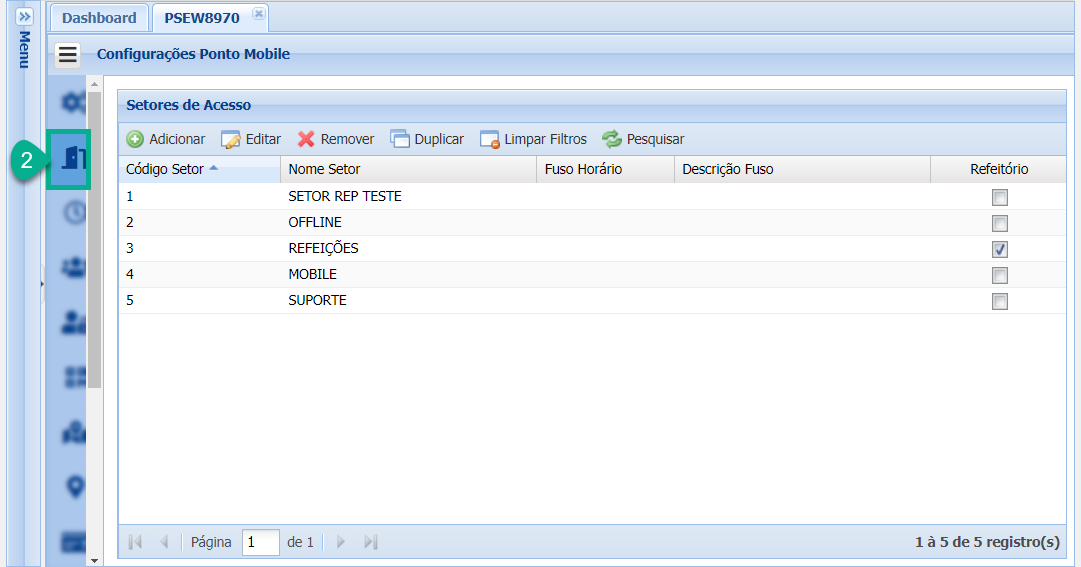Open the hamburger menu beside Configurações Ponto Mobile
This screenshot has width=1081, height=567.
tap(68, 54)
